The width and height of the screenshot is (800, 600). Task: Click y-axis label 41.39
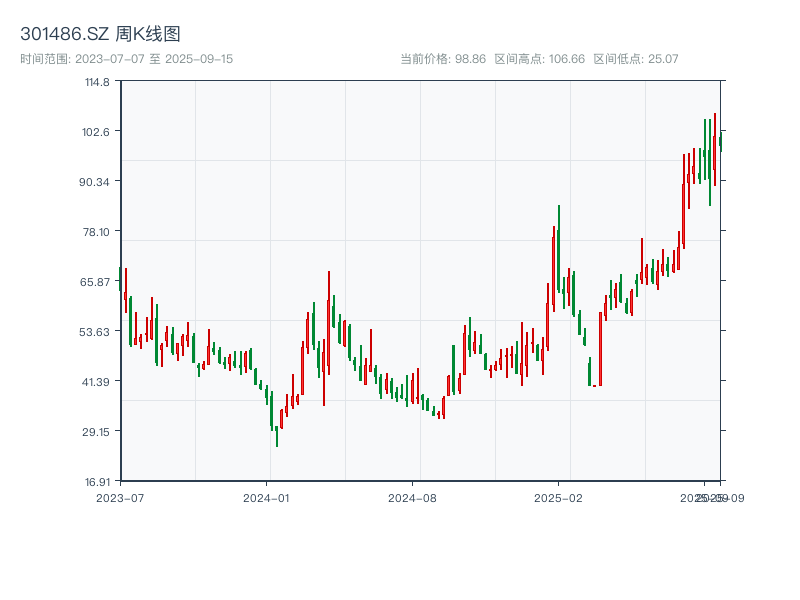click(96, 382)
